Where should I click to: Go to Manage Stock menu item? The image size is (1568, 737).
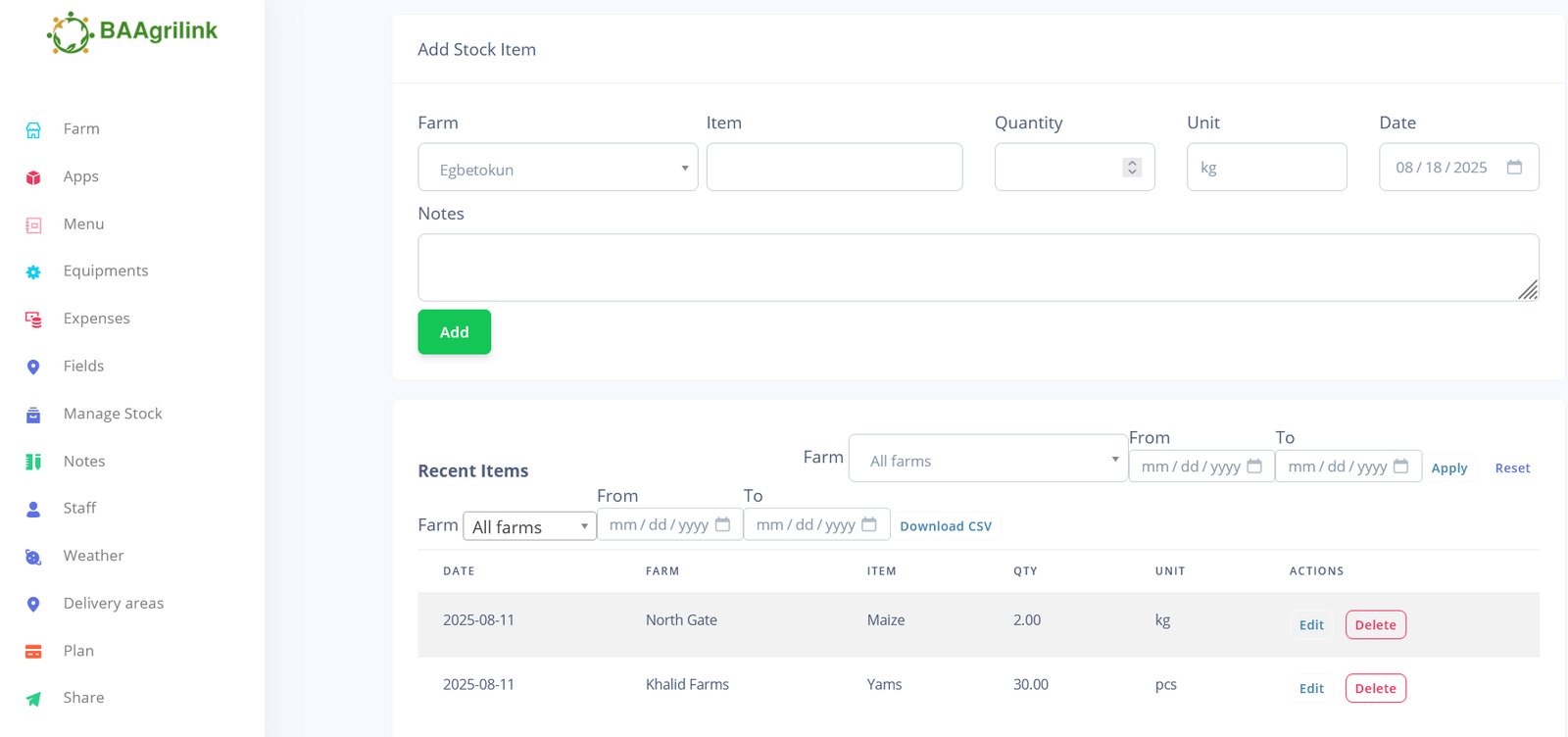(113, 414)
